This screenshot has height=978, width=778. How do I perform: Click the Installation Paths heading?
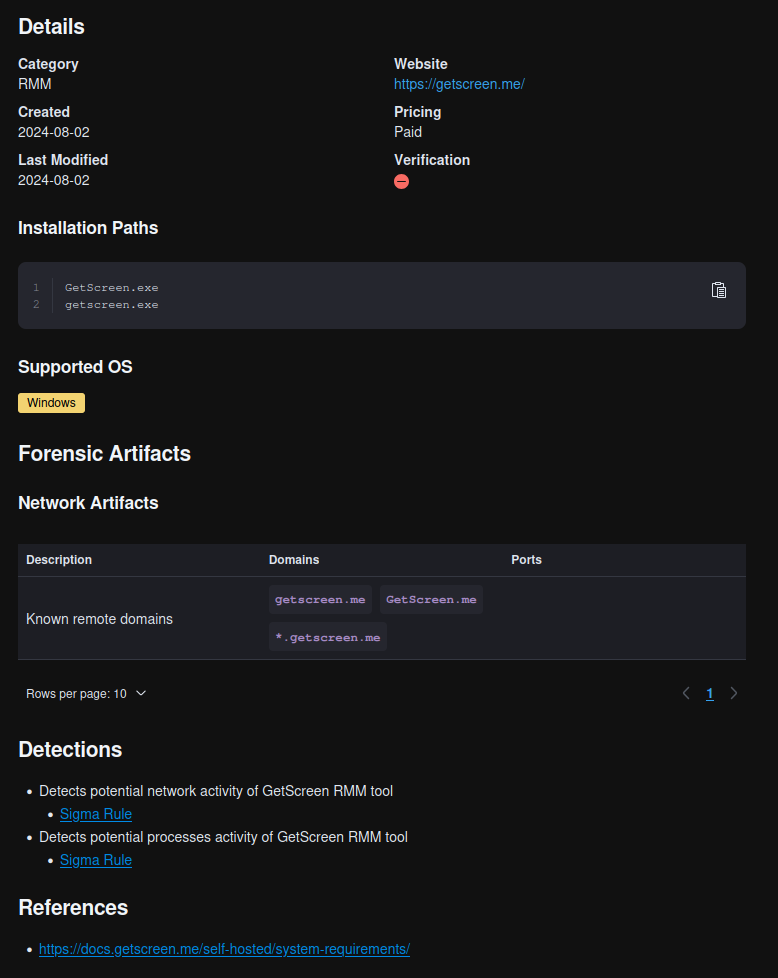tap(88, 228)
